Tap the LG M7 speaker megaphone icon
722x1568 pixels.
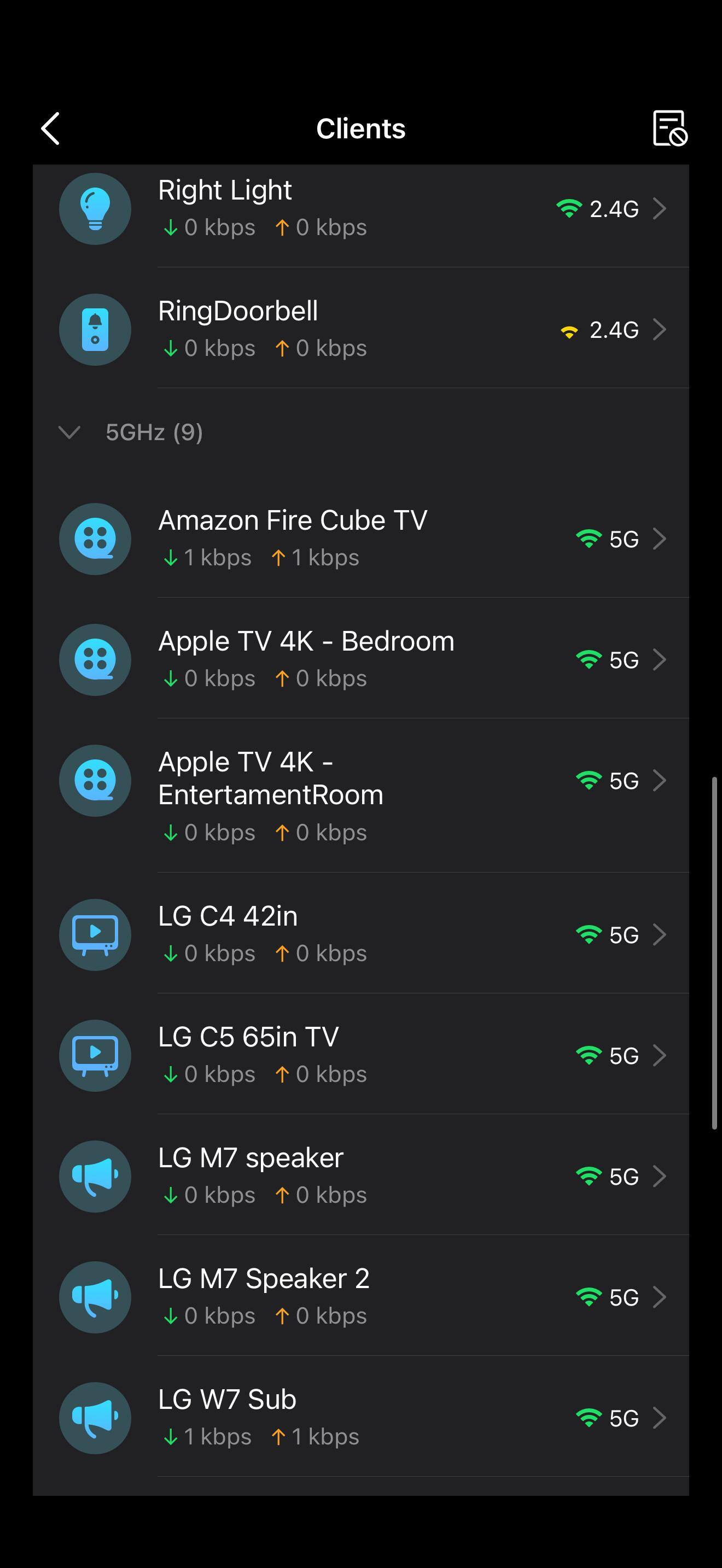click(x=95, y=1176)
